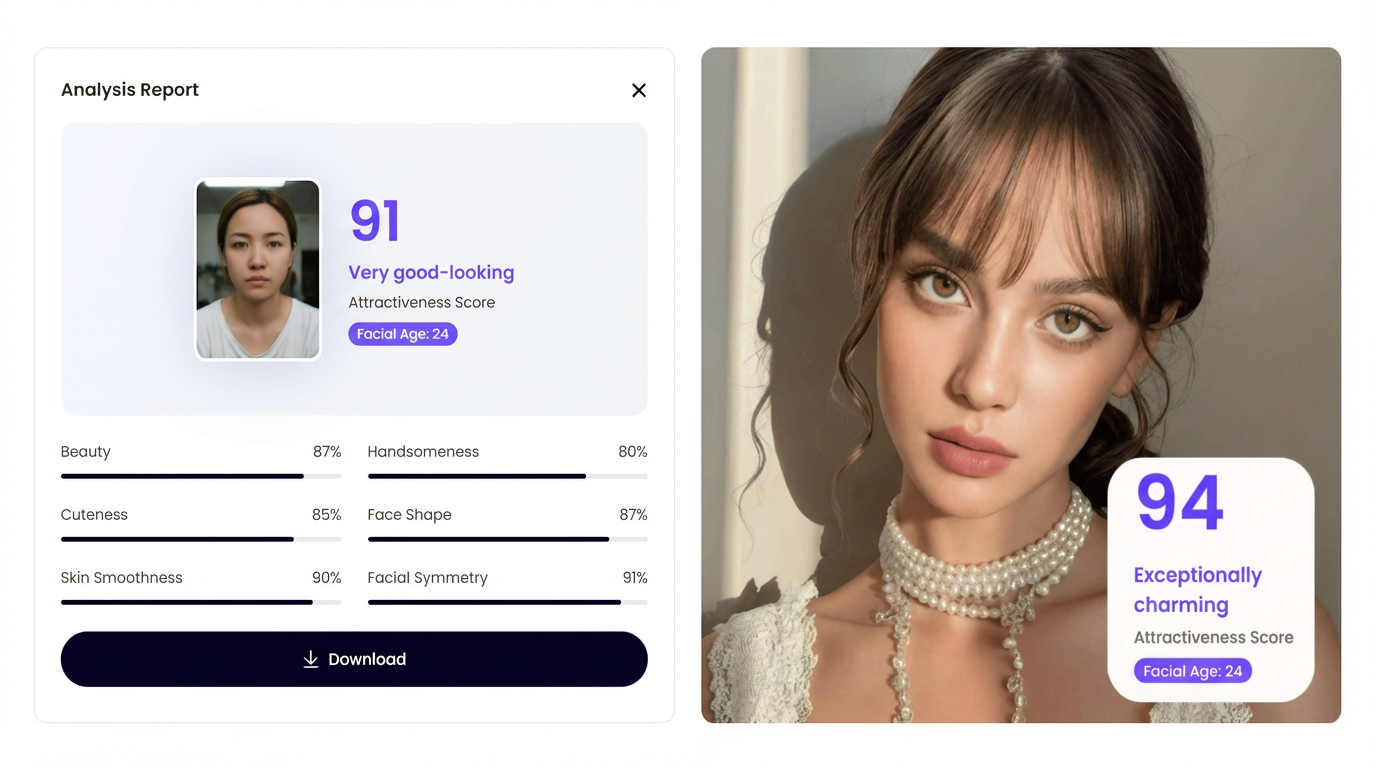Click the Face Shape progress bar
The image size is (1376, 768).
(507, 539)
